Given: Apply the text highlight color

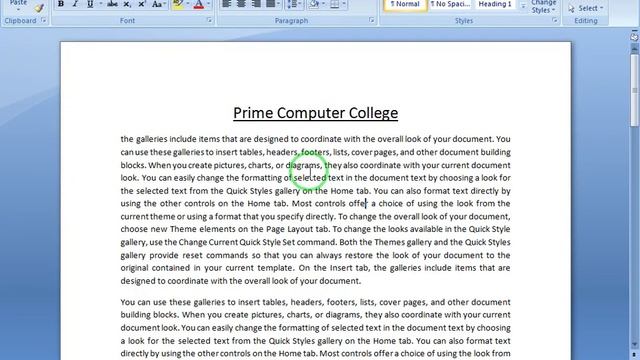Looking at the screenshot, I should point(178,4).
